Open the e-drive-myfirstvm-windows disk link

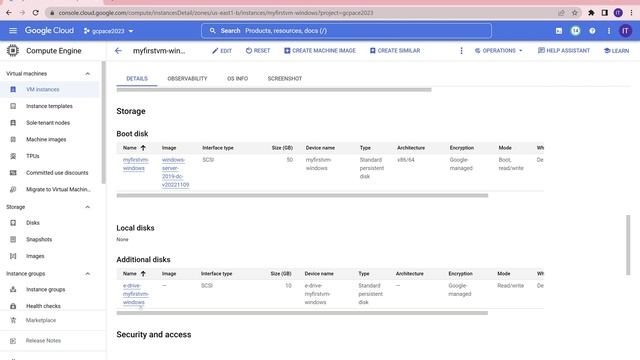tap(136, 294)
